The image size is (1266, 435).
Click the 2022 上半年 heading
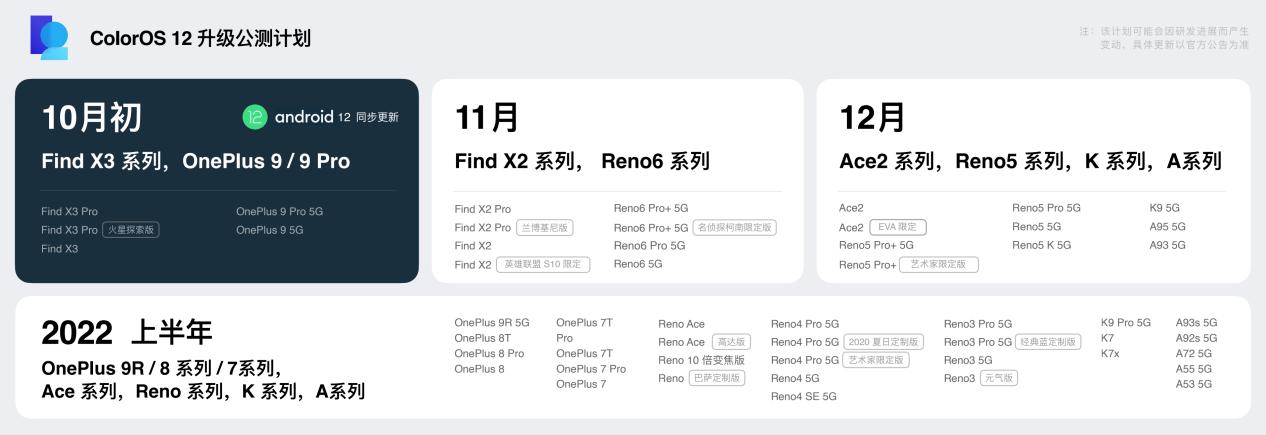(127, 332)
